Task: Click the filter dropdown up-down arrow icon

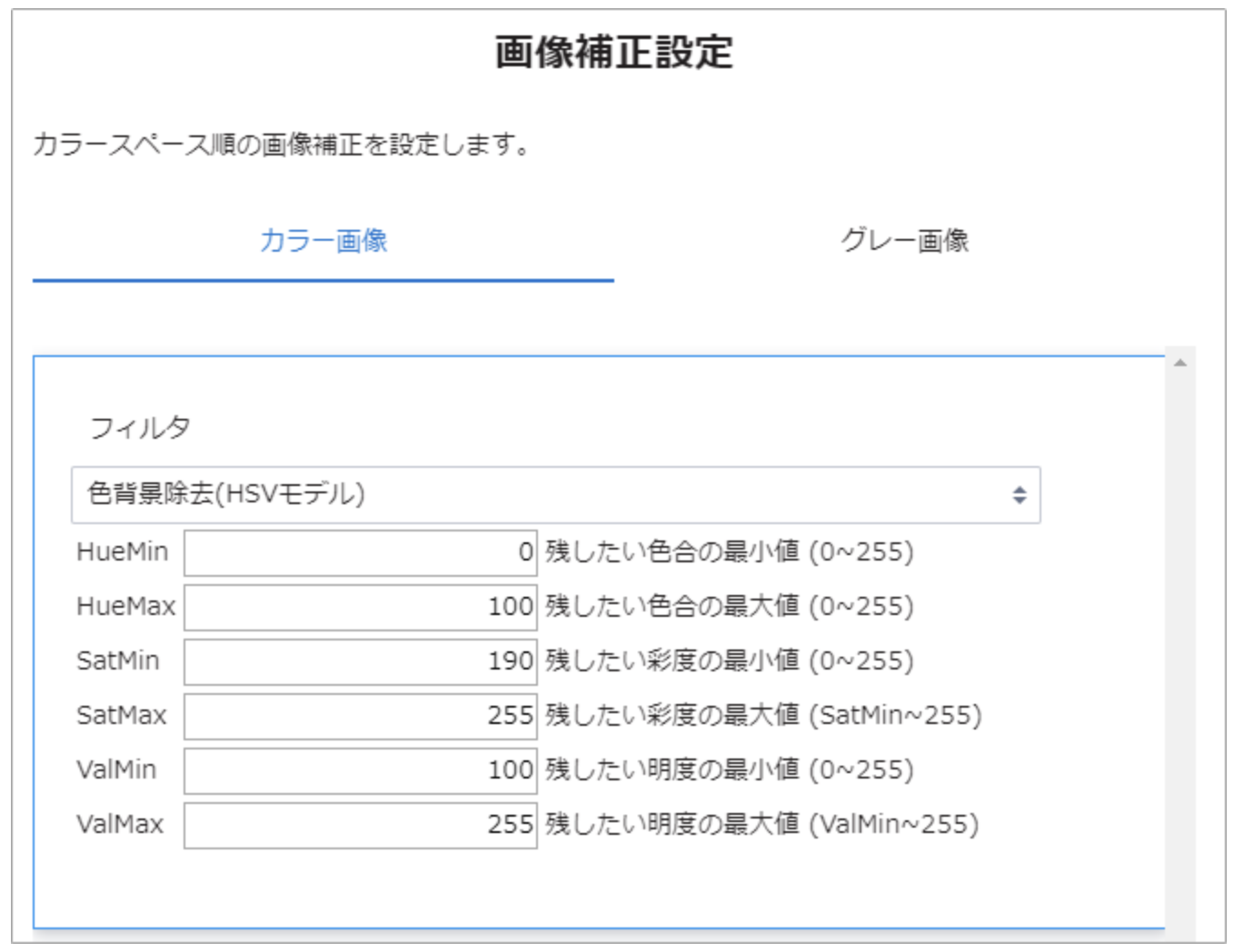Action: [x=1019, y=495]
